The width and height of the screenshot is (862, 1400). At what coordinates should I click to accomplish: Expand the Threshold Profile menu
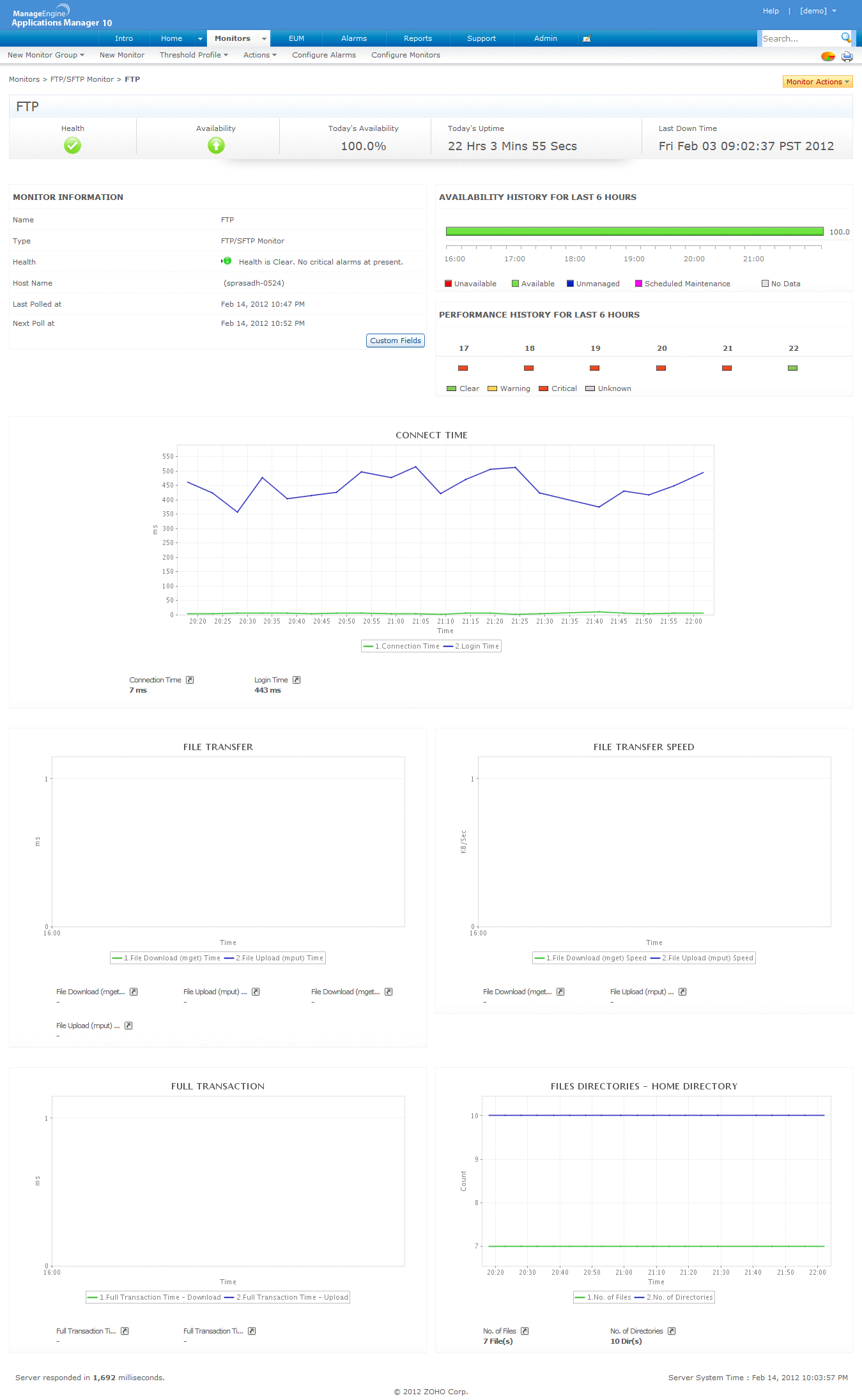(194, 55)
